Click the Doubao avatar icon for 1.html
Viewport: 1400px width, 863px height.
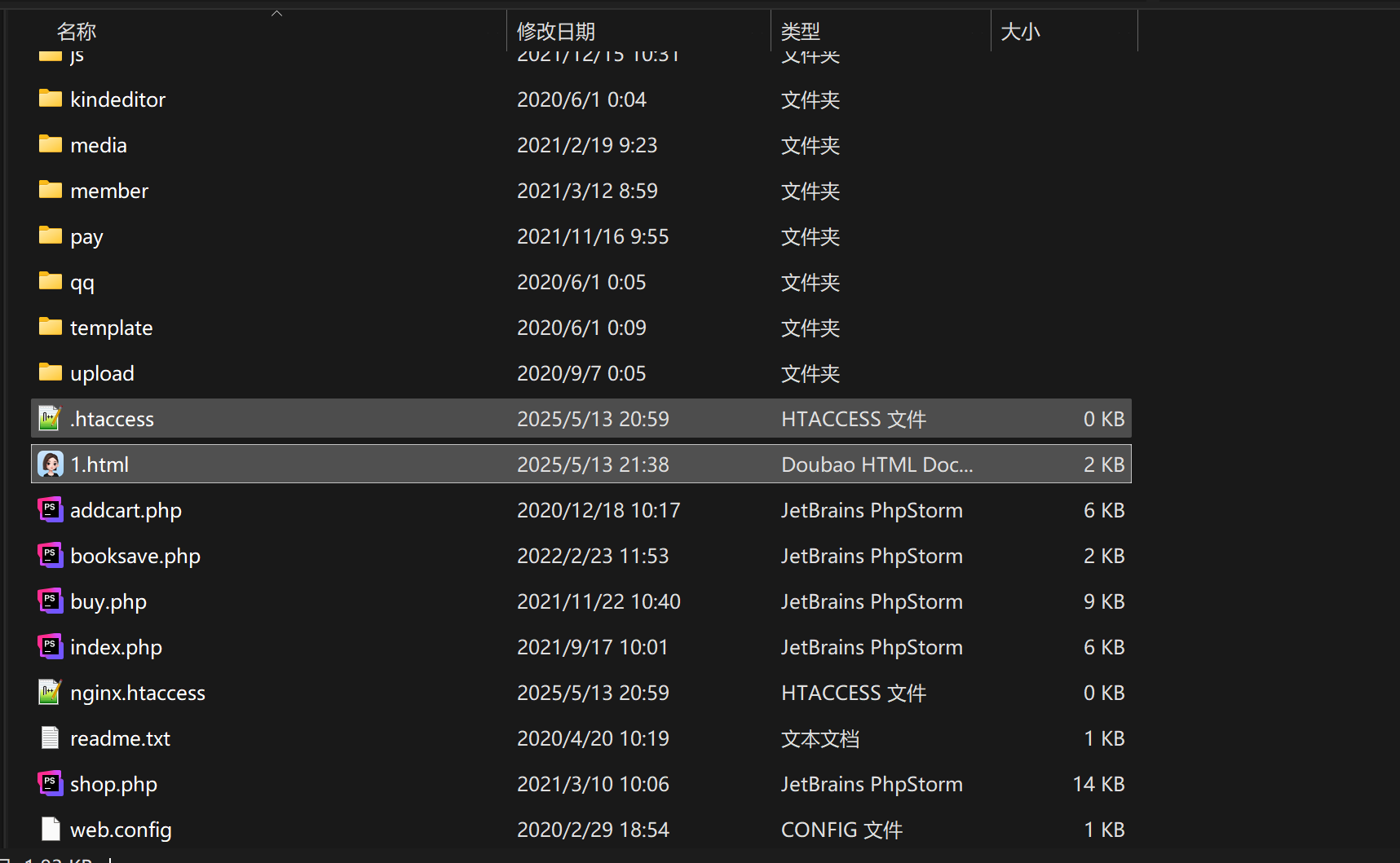[50, 465]
